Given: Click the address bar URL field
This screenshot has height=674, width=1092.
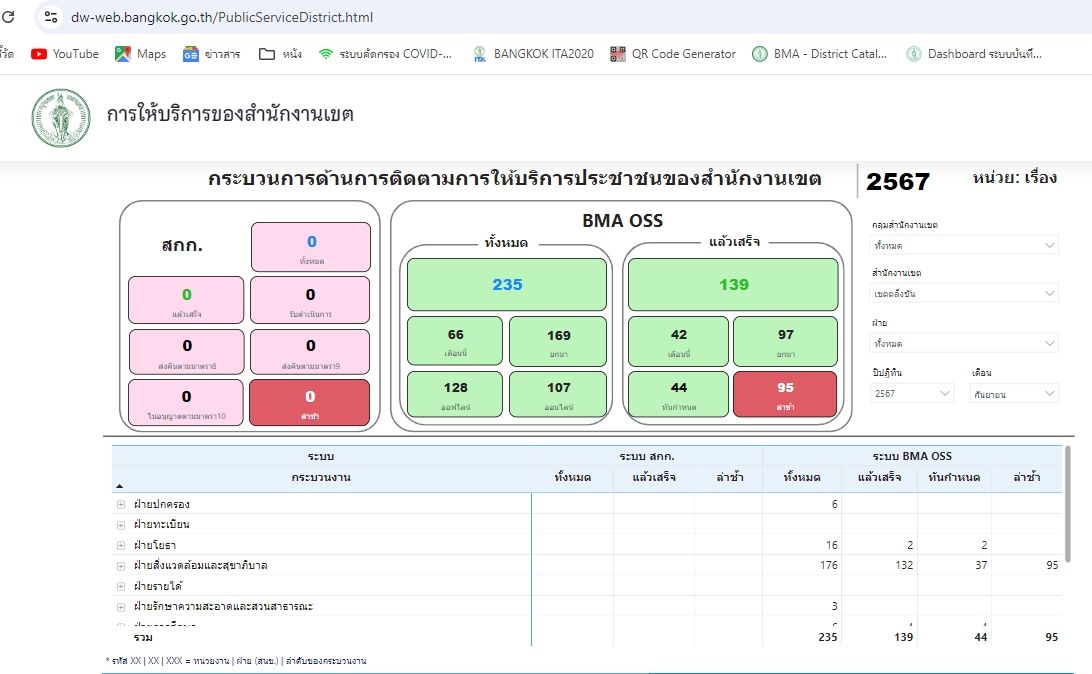Looking at the screenshot, I should 400,17.
